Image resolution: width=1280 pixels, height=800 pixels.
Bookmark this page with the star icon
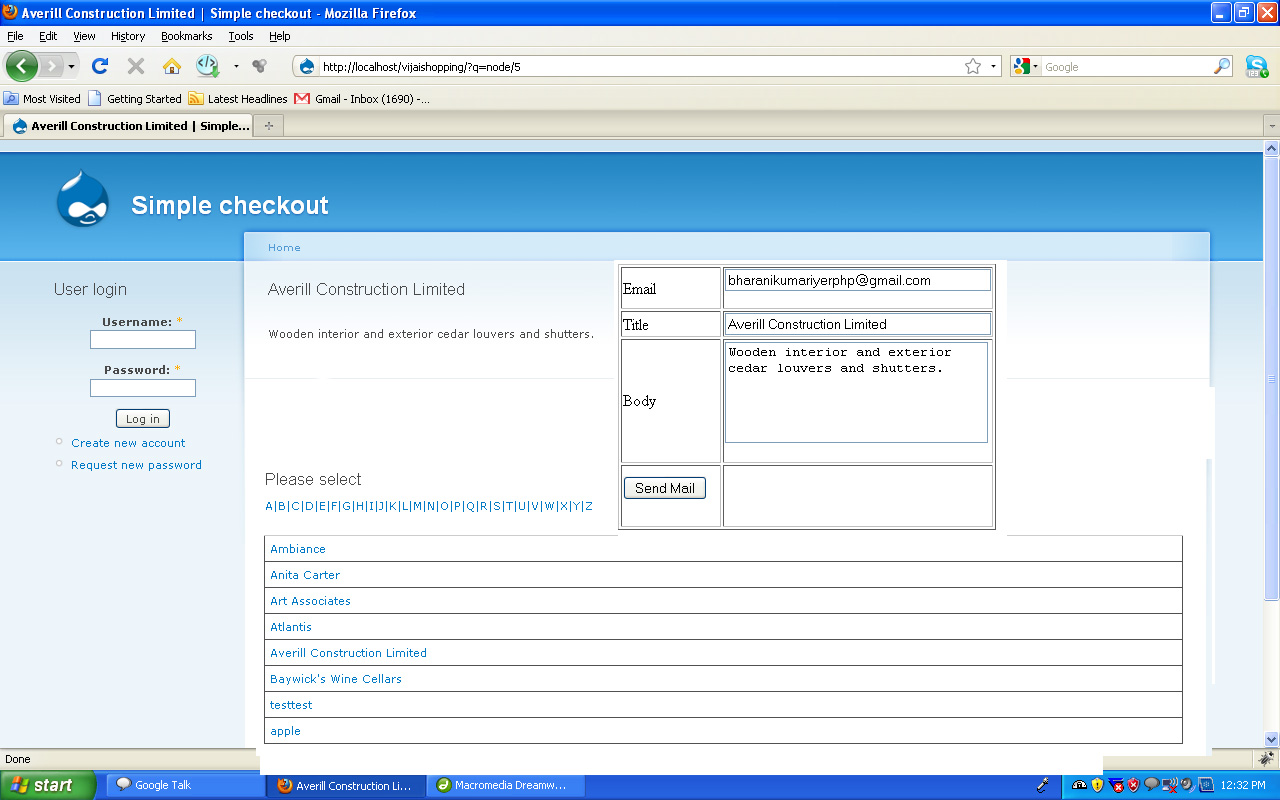972,67
